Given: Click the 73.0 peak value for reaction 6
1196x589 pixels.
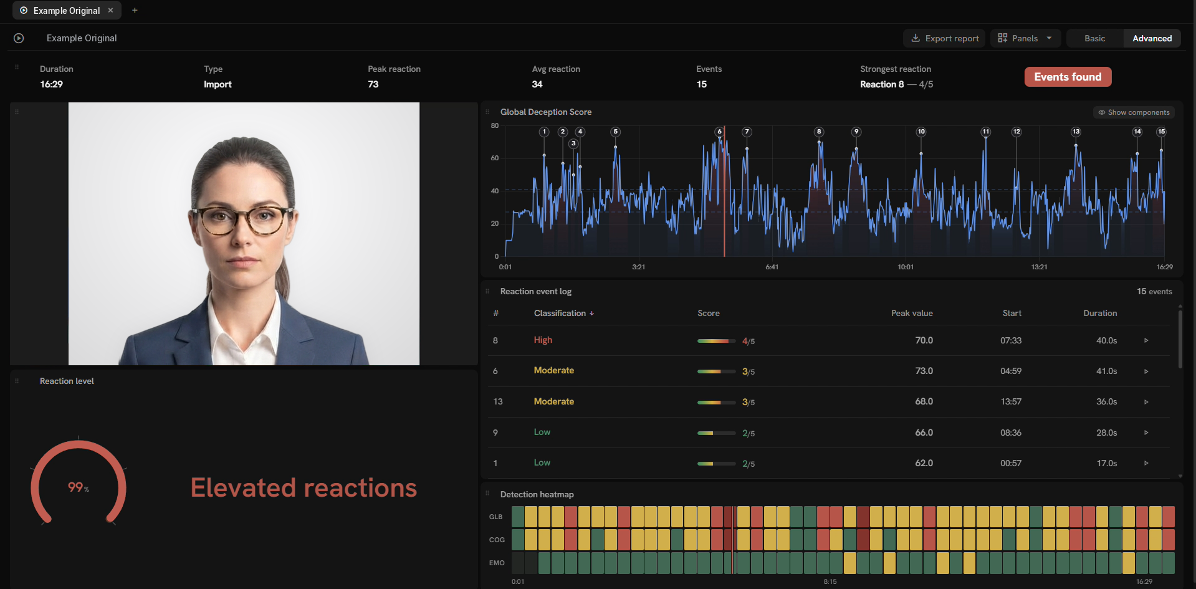Looking at the screenshot, I should 924,371.
